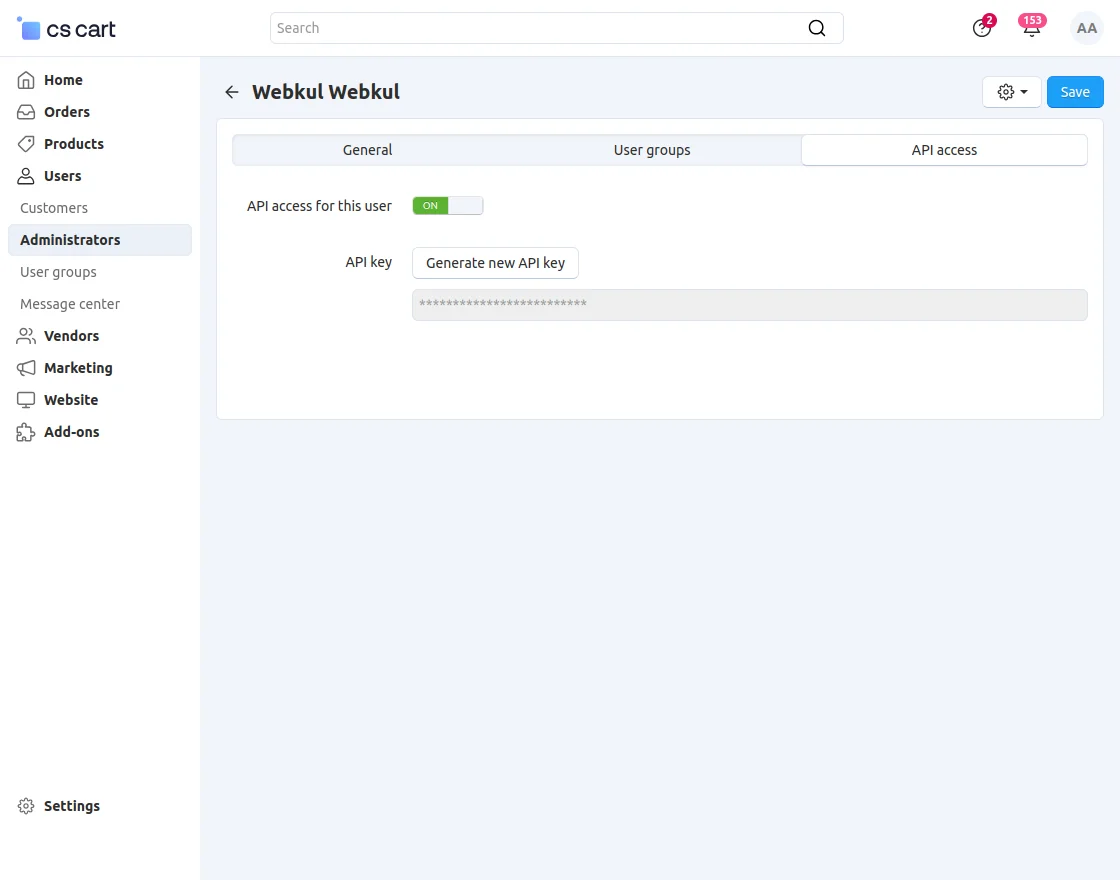Open Administrators in the sidebar
1120x880 pixels.
(100, 240)
